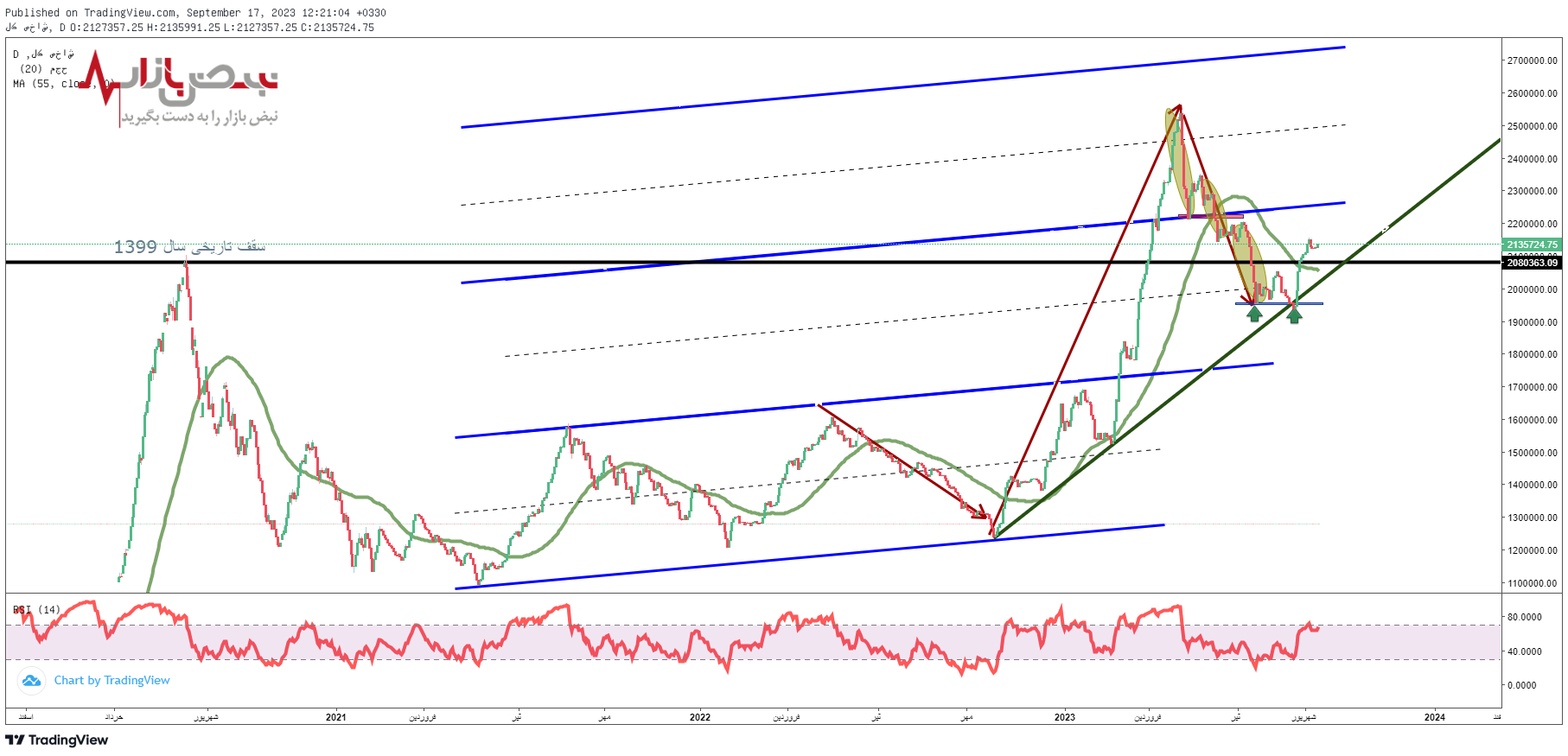Click the RSI (14) indicator label

coord(36,610)
